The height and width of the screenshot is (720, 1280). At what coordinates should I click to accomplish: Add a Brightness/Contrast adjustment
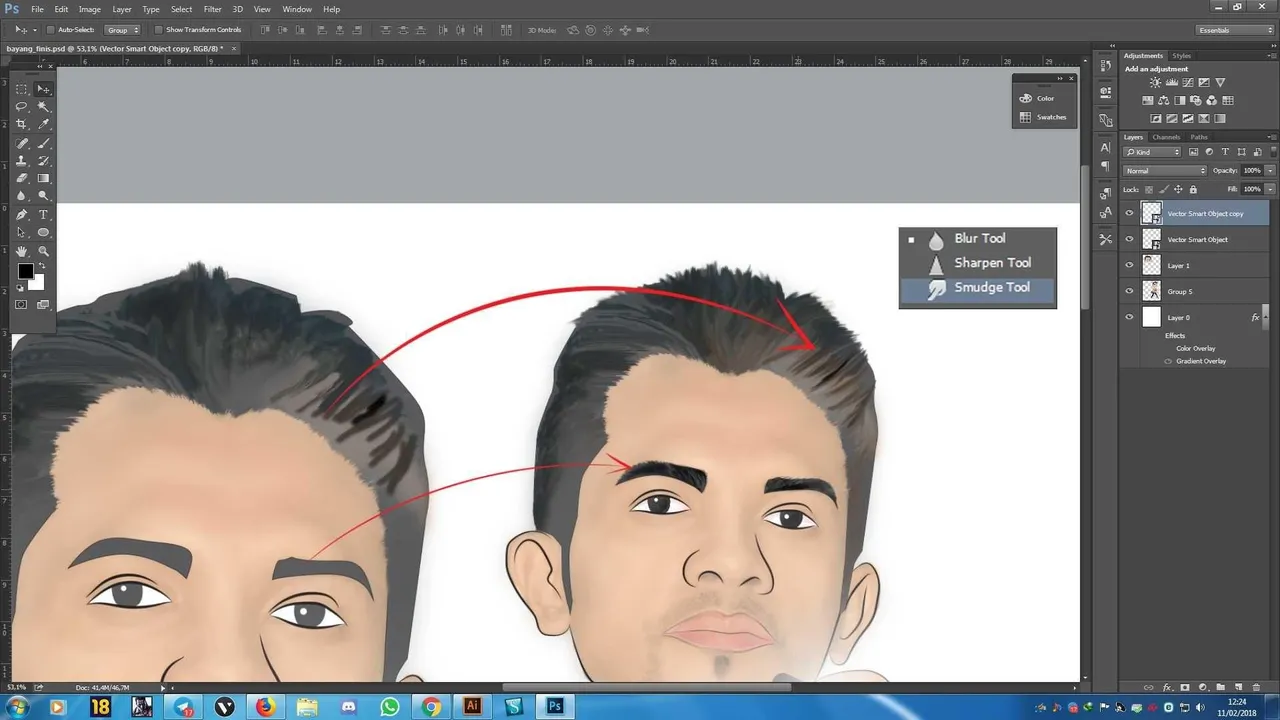click(x=1156, y=83)
